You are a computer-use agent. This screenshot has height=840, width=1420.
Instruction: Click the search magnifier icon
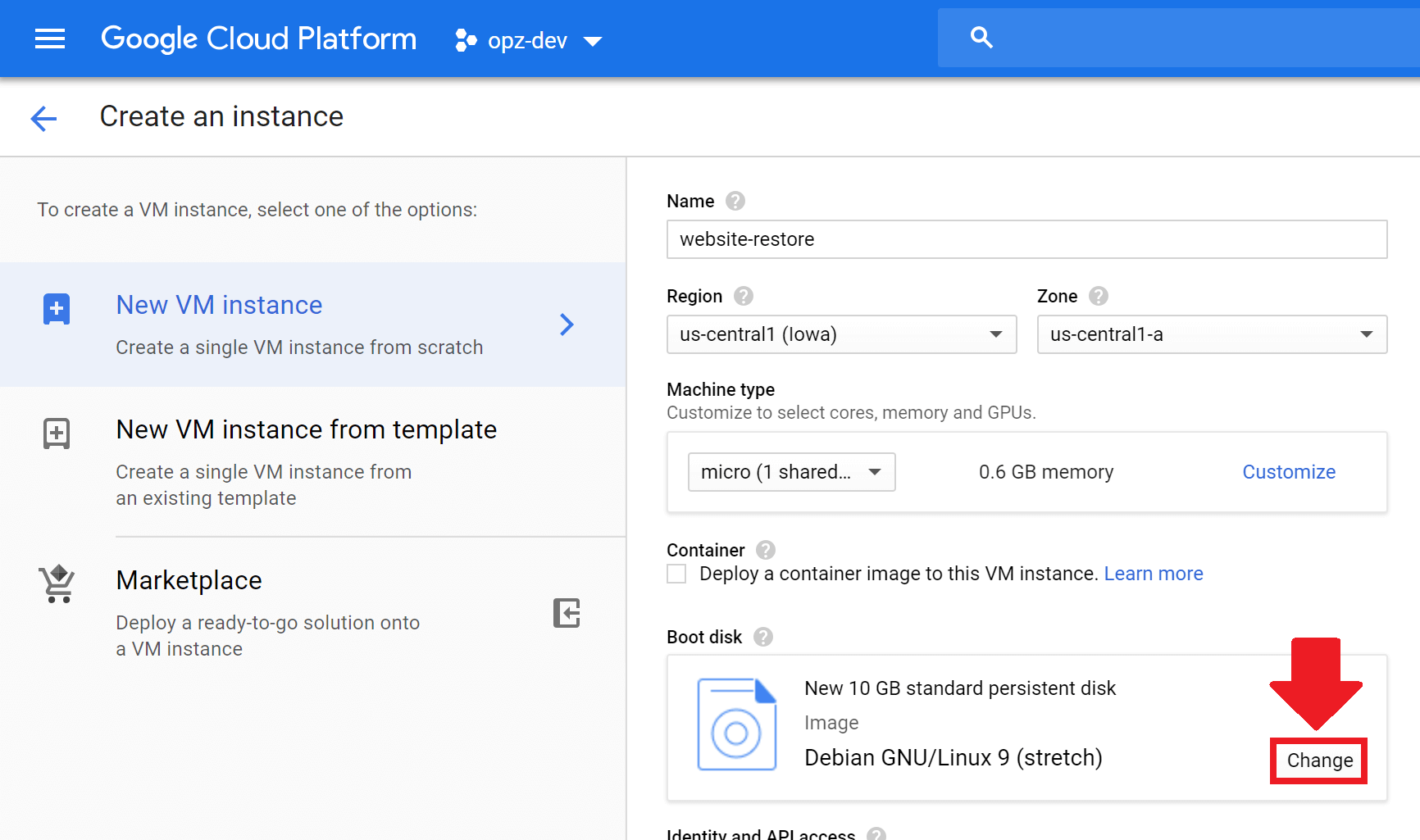981,38
